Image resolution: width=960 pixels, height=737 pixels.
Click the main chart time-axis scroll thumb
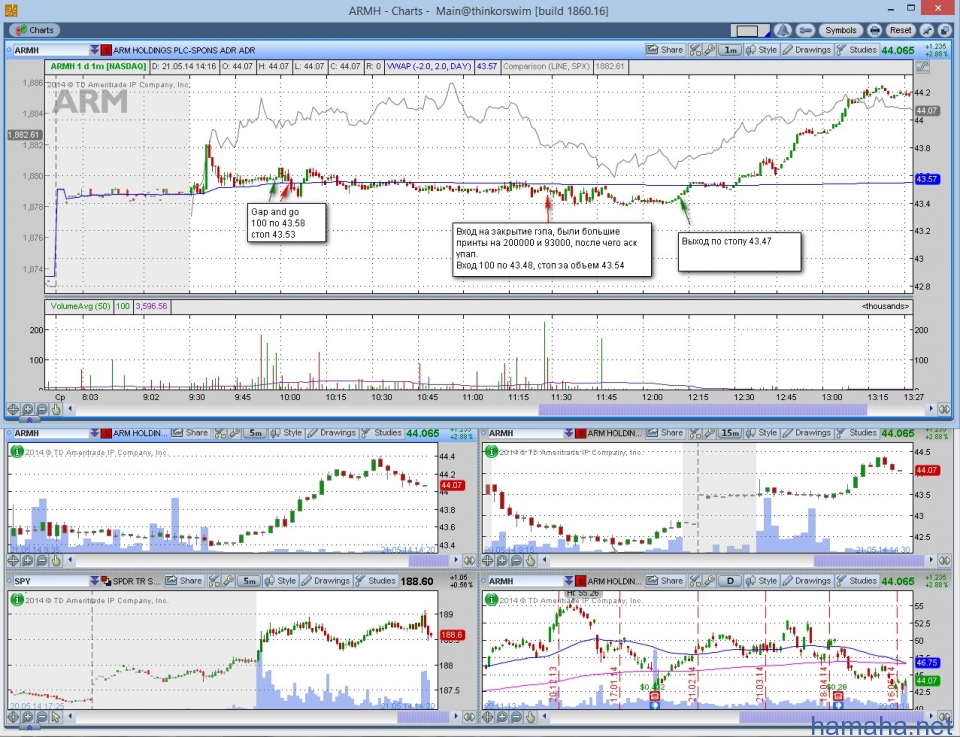click(x=703, y=409)
